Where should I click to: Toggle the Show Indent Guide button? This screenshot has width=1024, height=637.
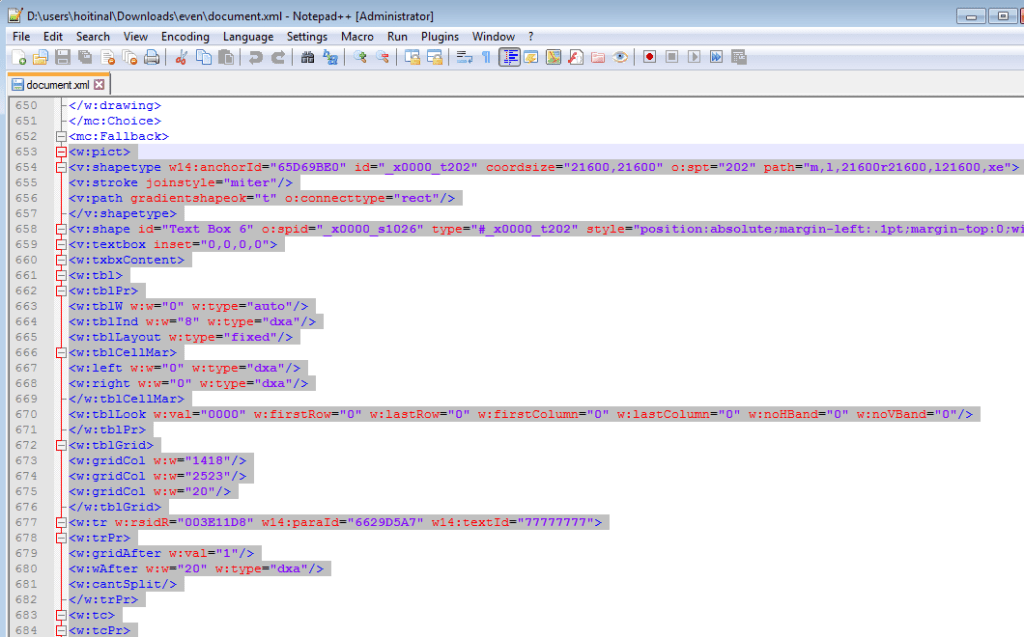click(509, 58)
